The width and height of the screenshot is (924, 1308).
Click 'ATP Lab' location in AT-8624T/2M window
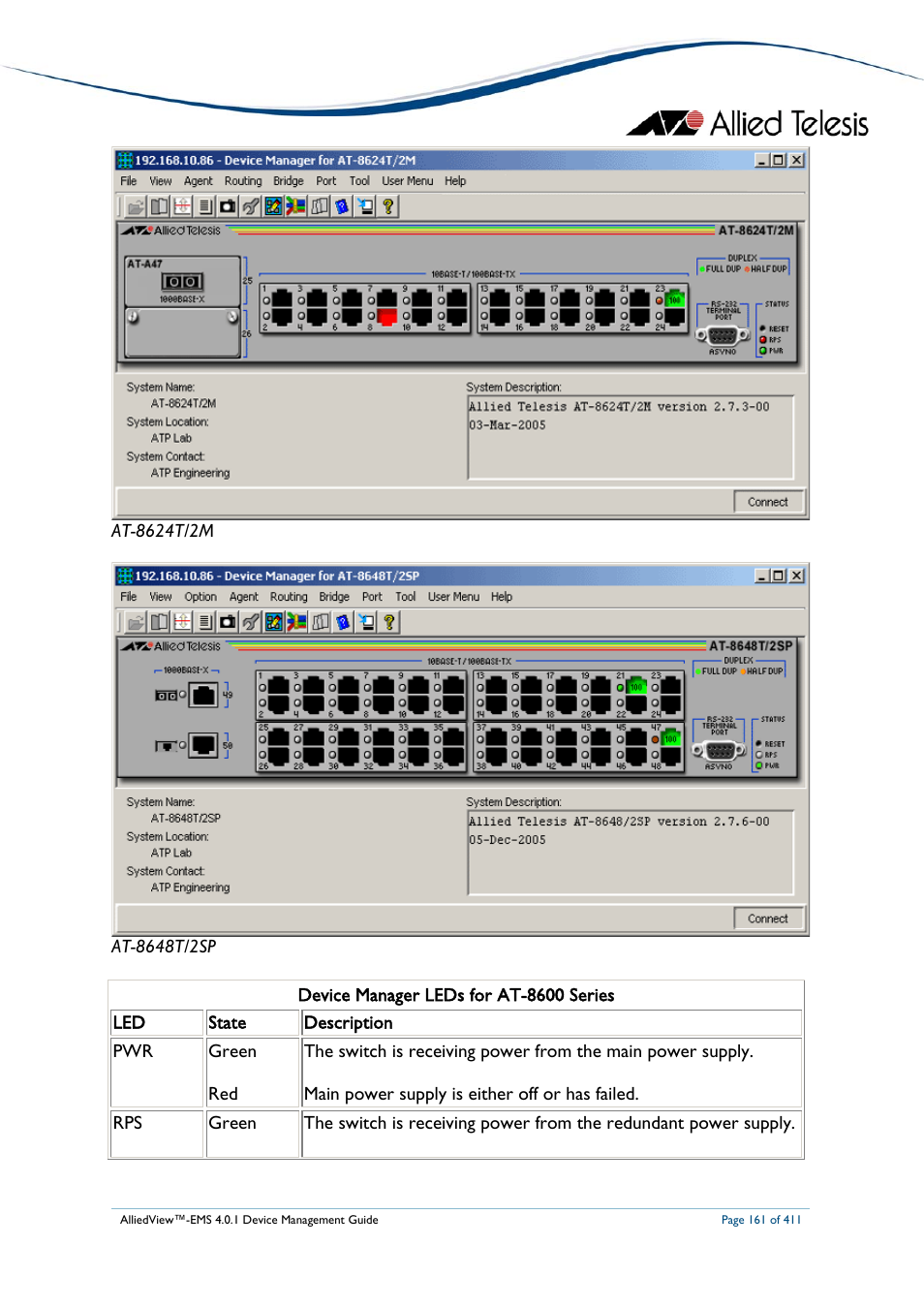(x=170, y=439)
